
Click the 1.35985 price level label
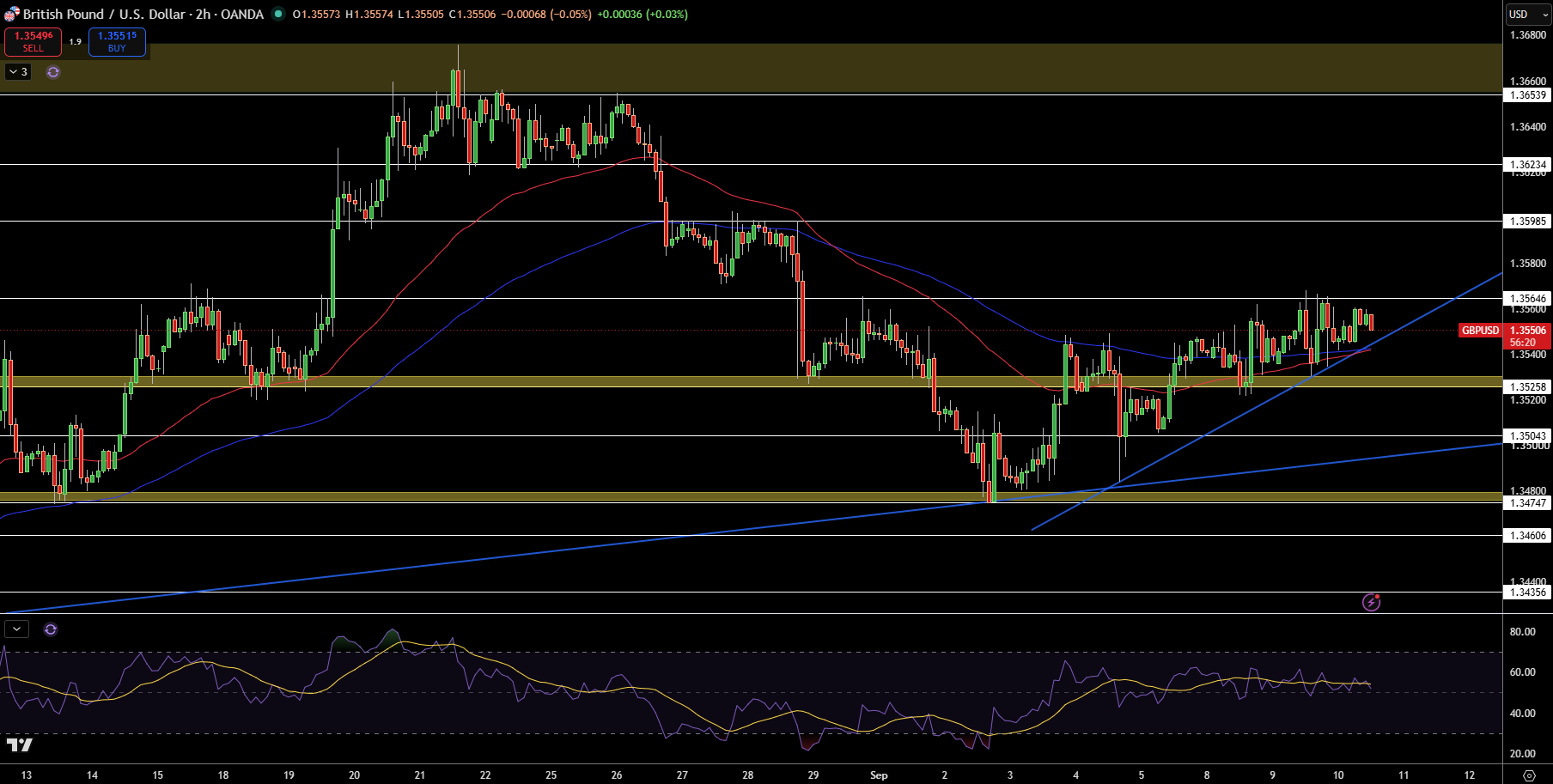(x=1528, y=222)
